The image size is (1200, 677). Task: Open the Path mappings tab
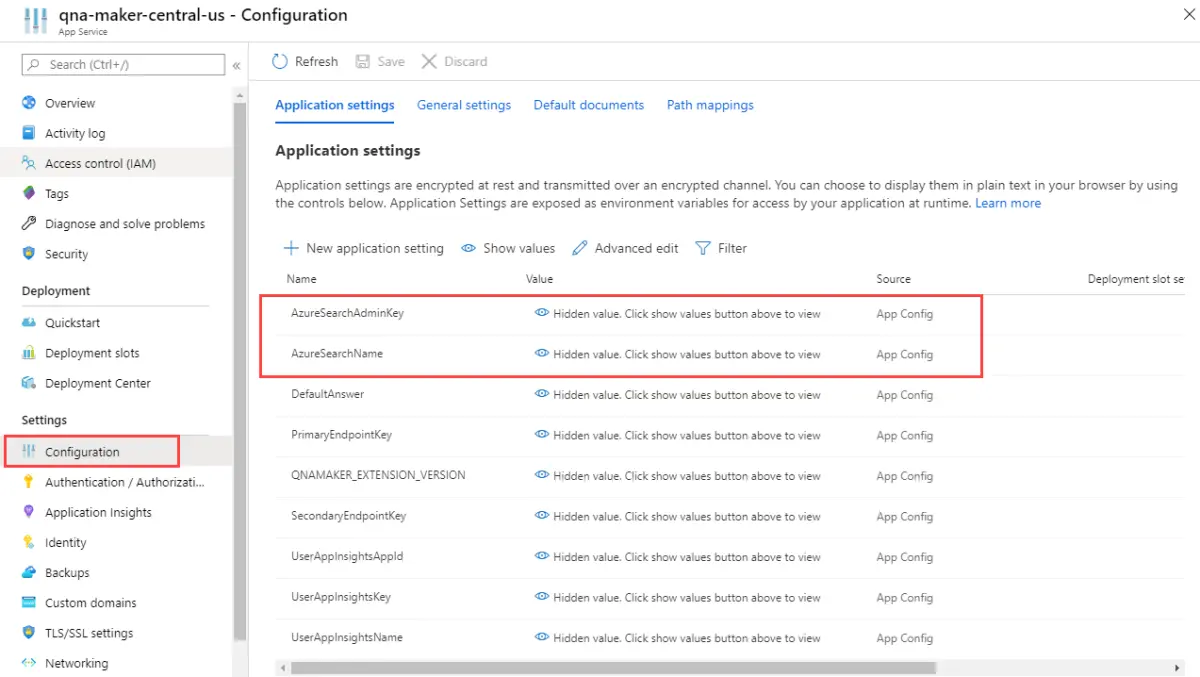pyautogui.click(x=710, y=105)
